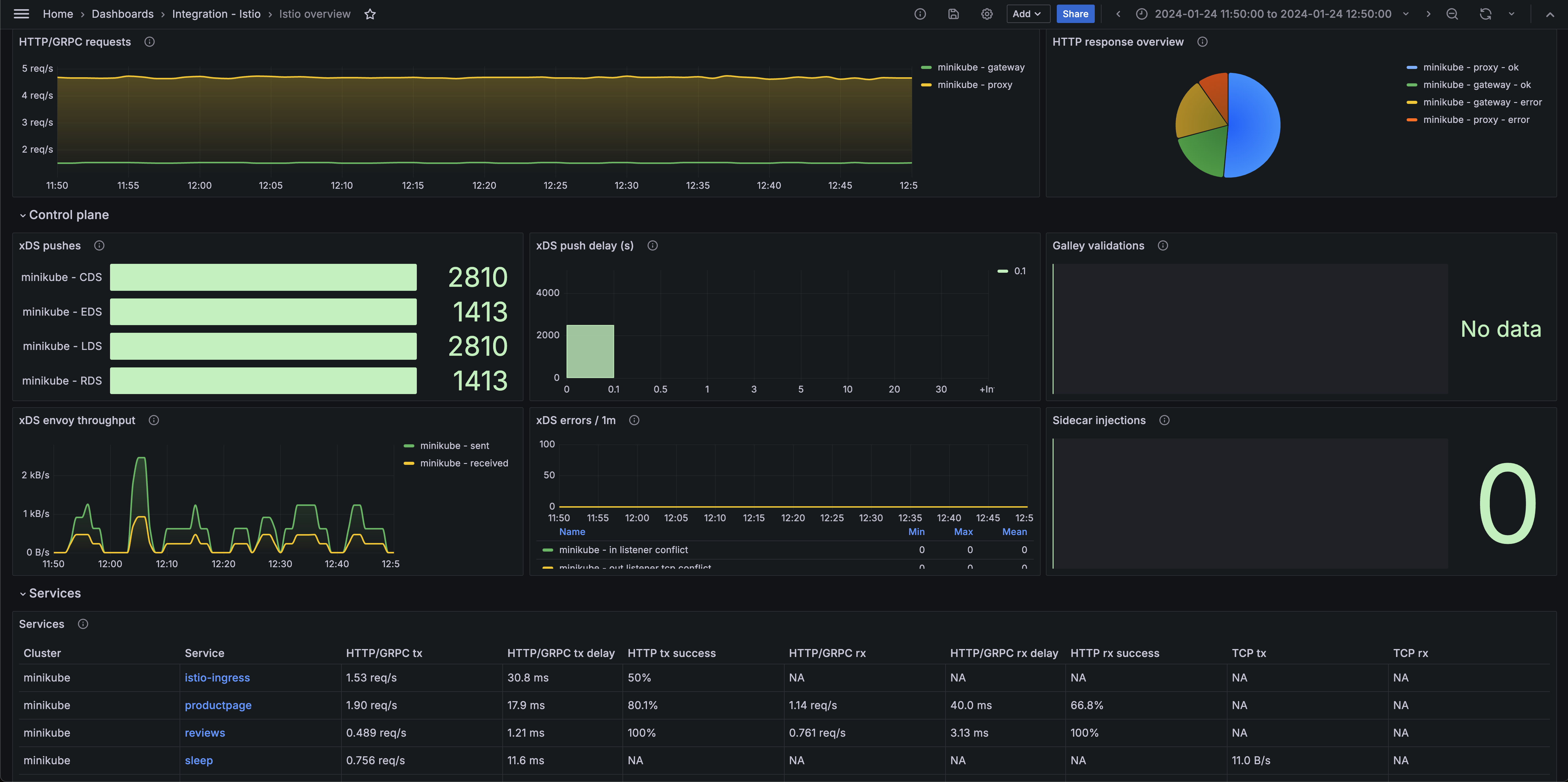Open the Grafana navigation hamburger menu
The width and height of the screenshot is (1568, 782).
click(x=21, y=13)
